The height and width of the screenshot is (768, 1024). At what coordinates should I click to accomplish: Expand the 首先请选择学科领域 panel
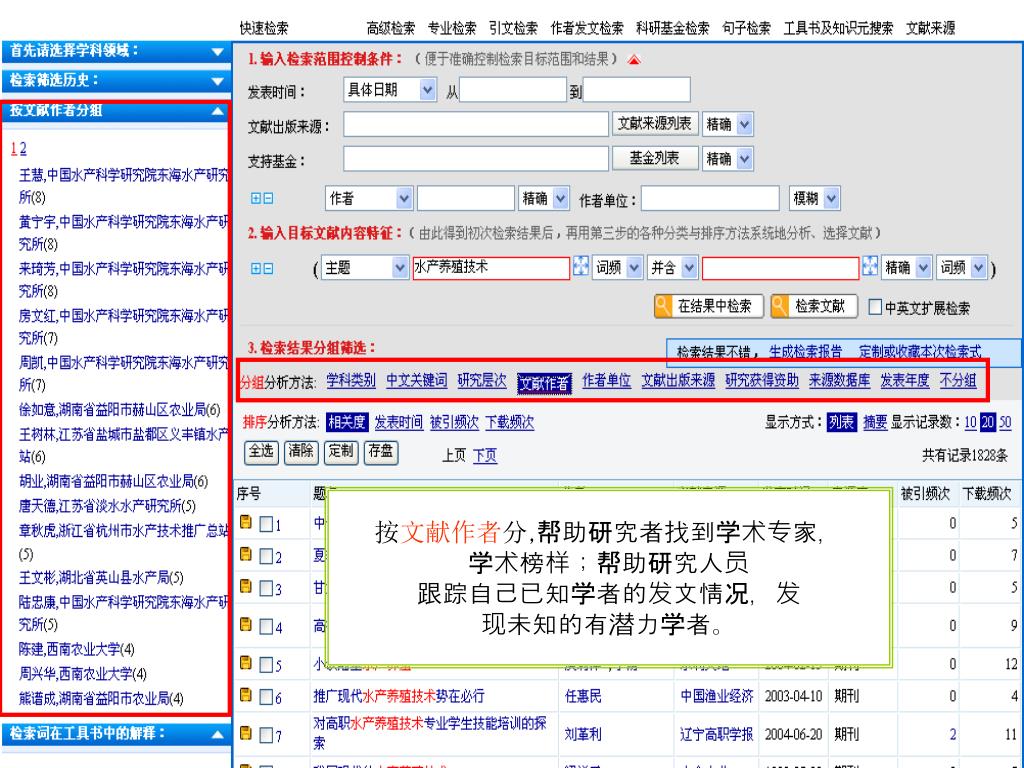click(217, 52)
